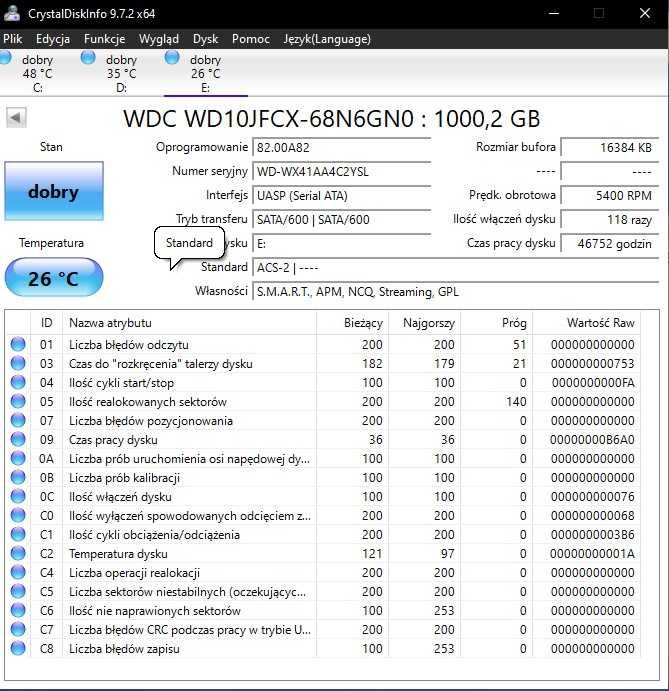Image resolution: width=669 pixels, height=691 pixels.
Task: Click the 'Próg' column header
Action: tap(497, 323)
